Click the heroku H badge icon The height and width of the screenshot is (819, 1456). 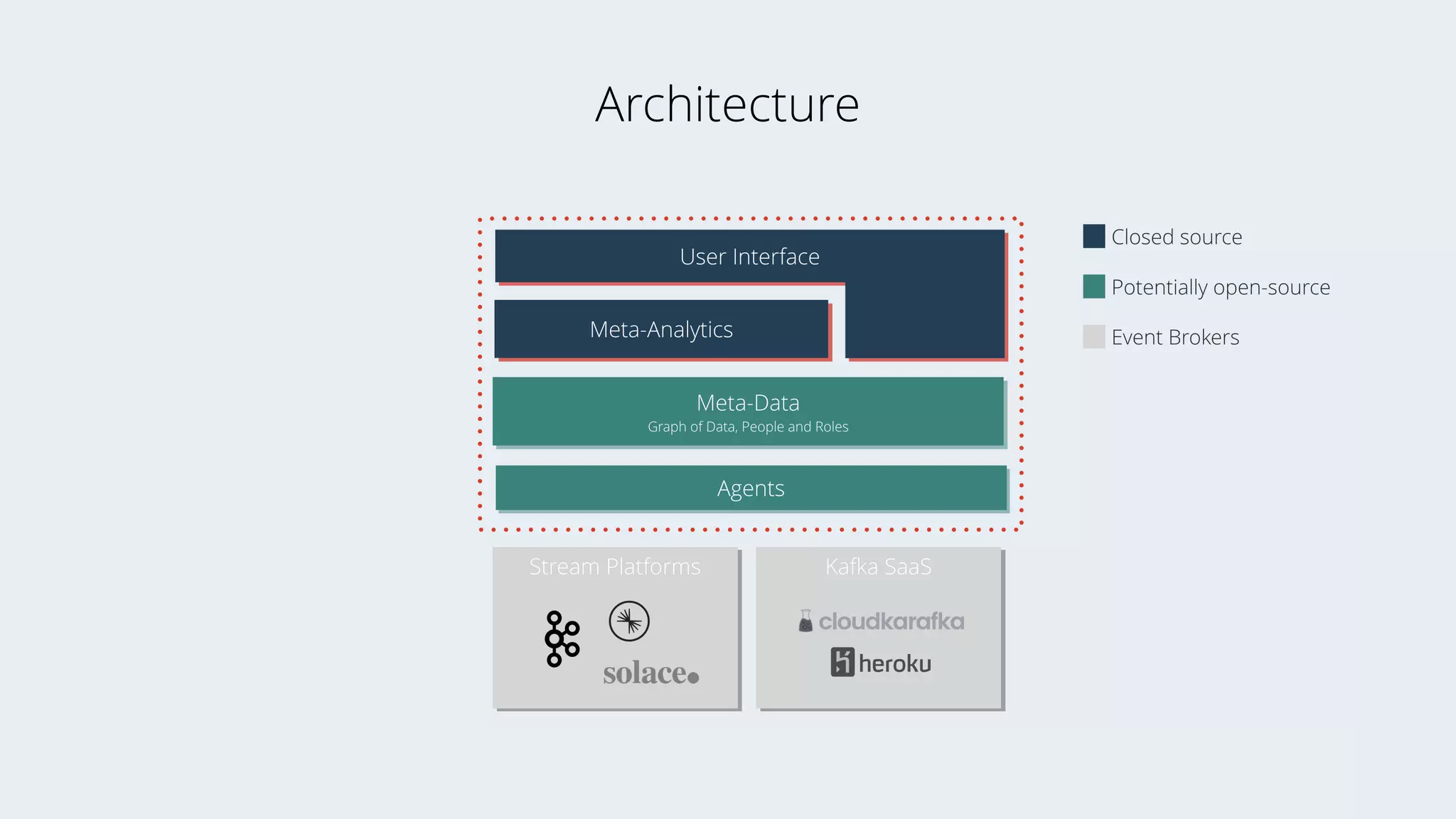tap(842, 663)
